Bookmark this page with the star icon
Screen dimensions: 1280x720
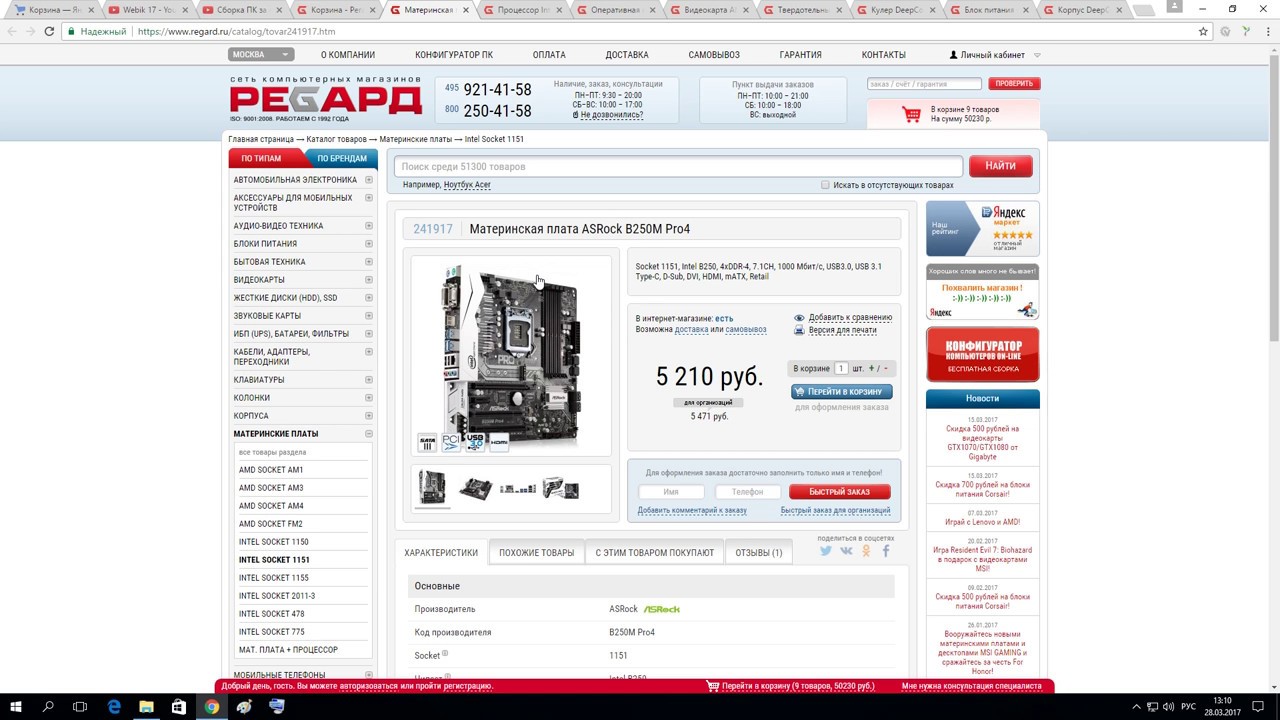1203,31
